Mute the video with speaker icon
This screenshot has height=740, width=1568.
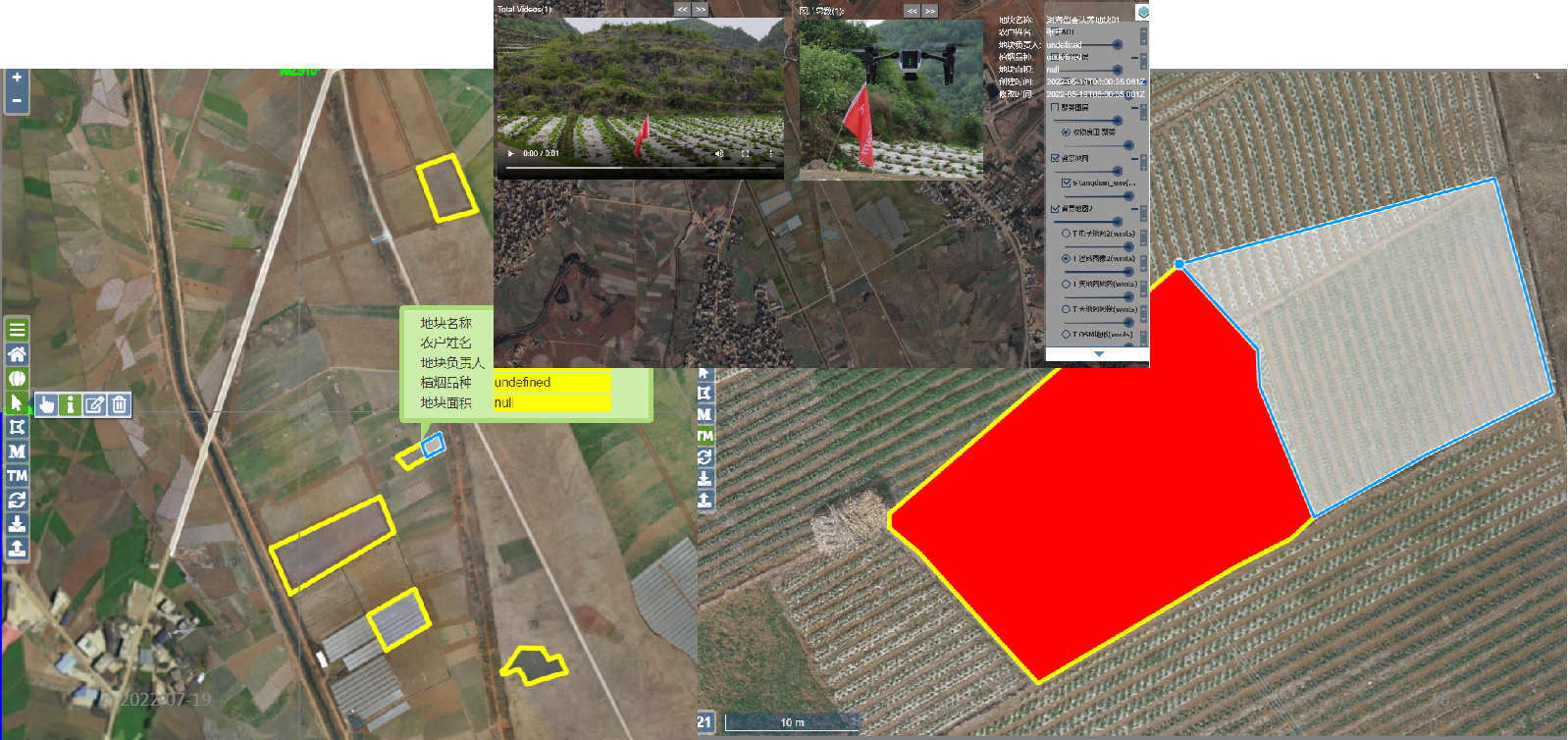click(719, 153)
